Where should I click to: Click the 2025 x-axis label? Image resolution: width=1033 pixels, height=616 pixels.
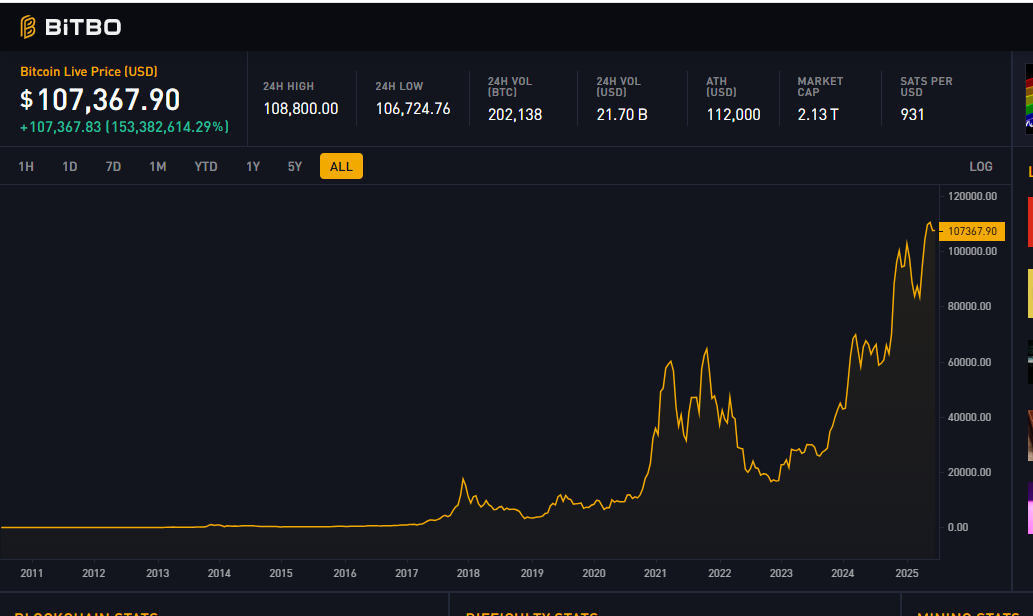coord(907,573)
